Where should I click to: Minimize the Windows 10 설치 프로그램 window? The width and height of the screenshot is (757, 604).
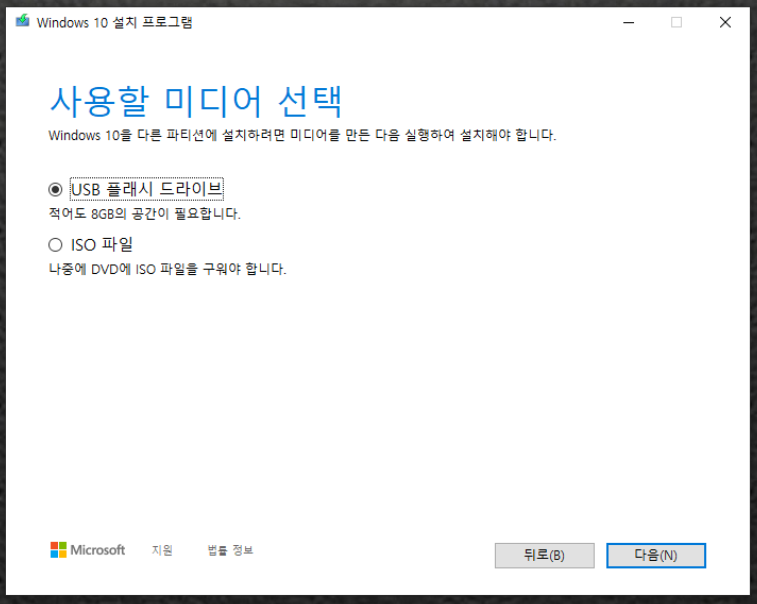pos(628,22)
